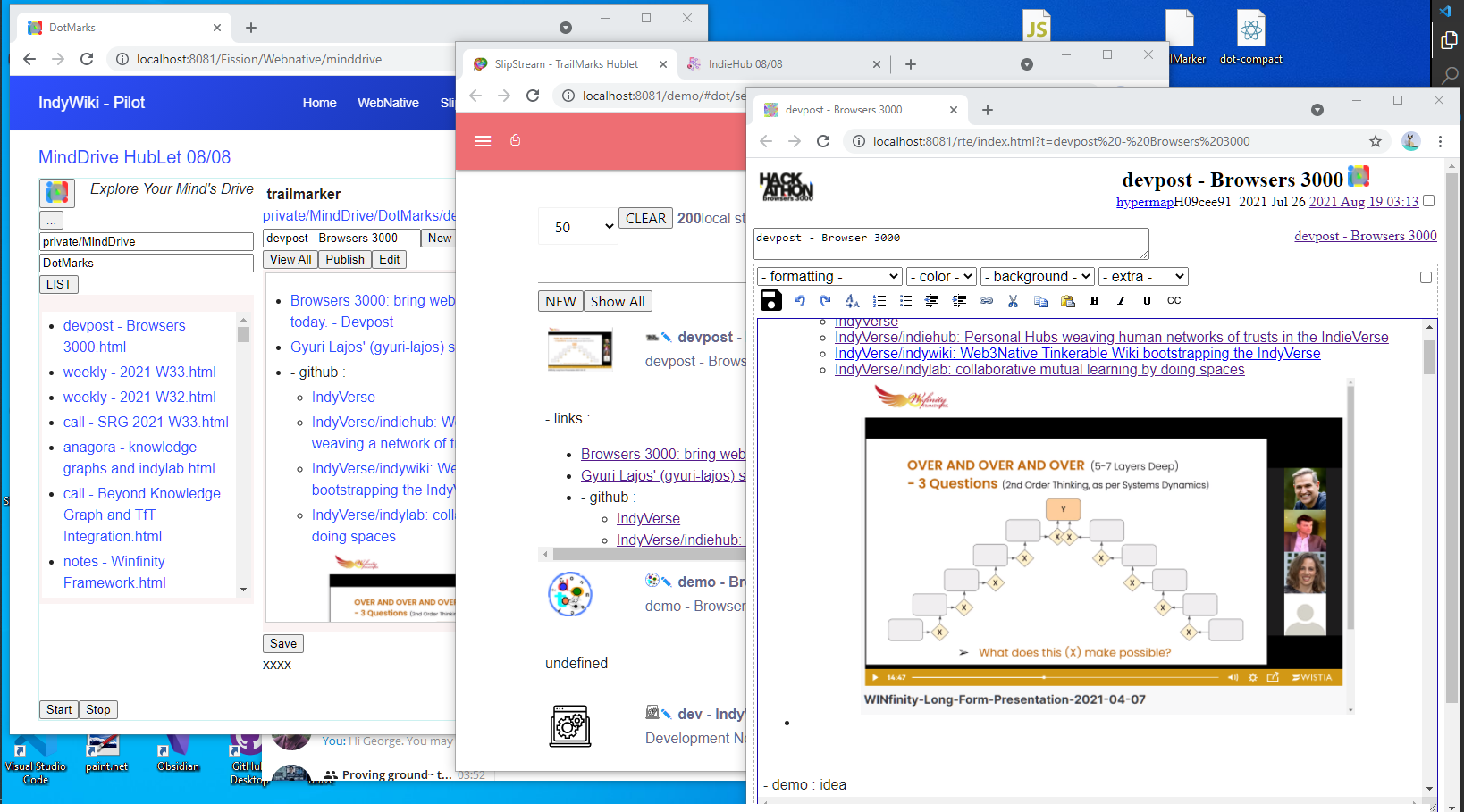This screenshot has width=1464, height=812.
Task: Toggle checkbox next to 2021 Aug 19 date
Action: click(x=1428, y=201)
